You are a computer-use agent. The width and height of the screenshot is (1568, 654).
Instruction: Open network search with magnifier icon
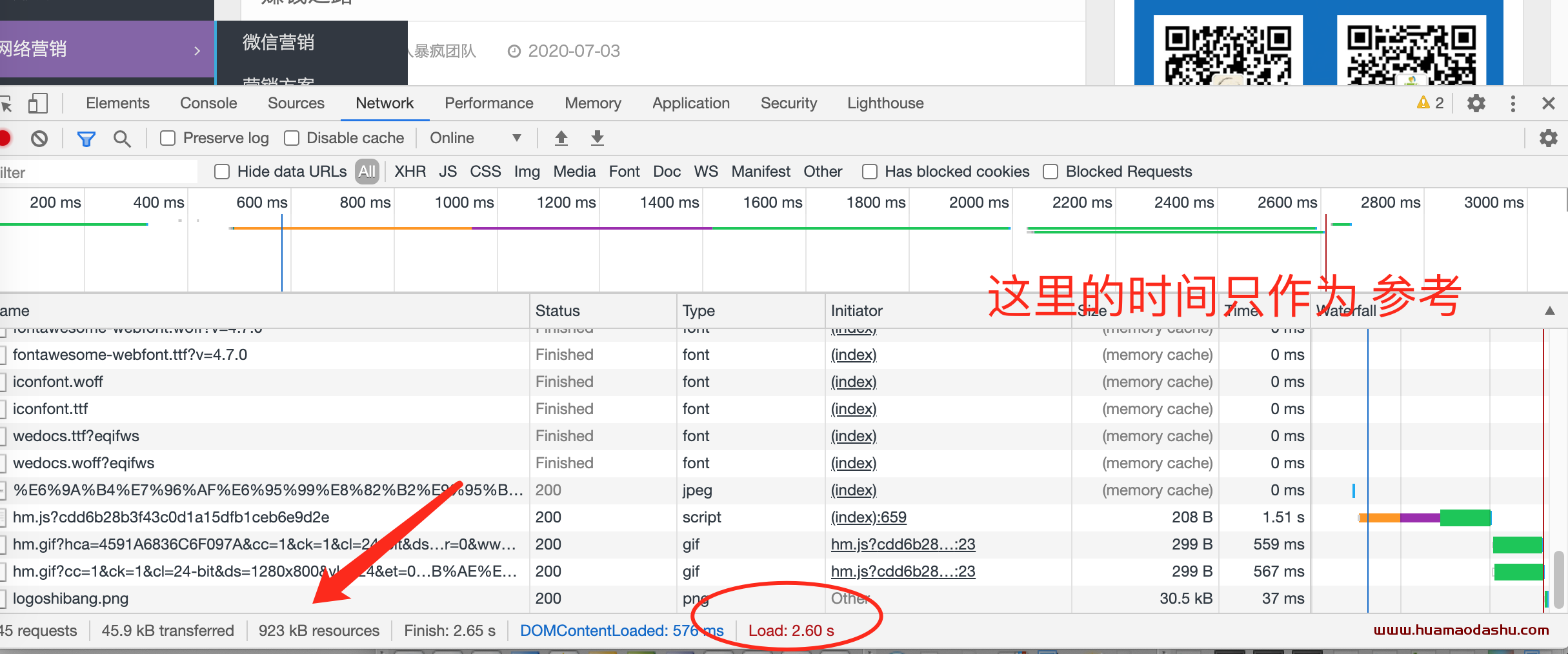click(122, 138)
